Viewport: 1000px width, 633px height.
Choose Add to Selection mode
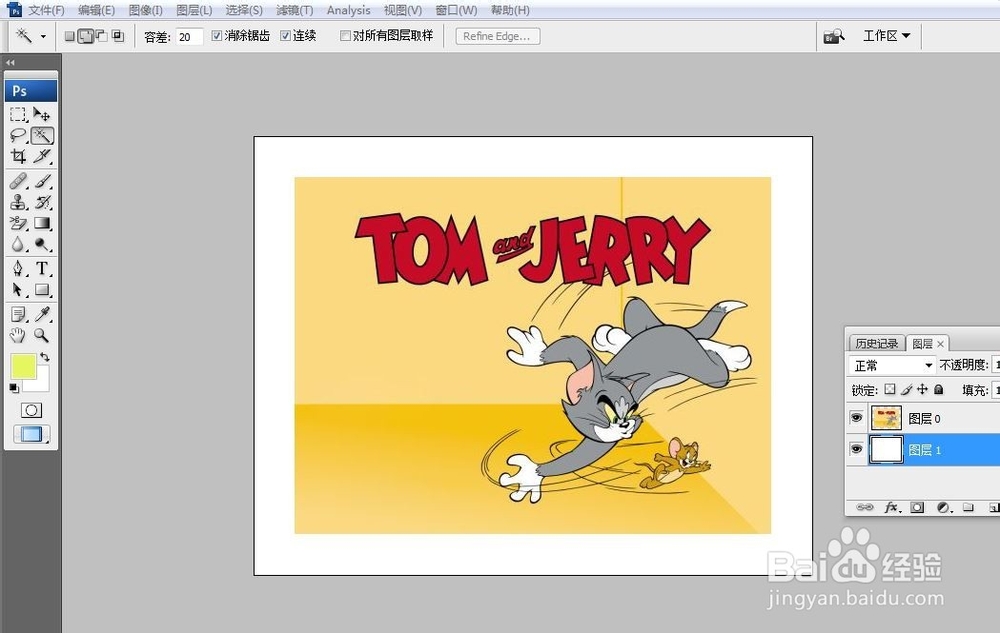click(x=85, y=36)
